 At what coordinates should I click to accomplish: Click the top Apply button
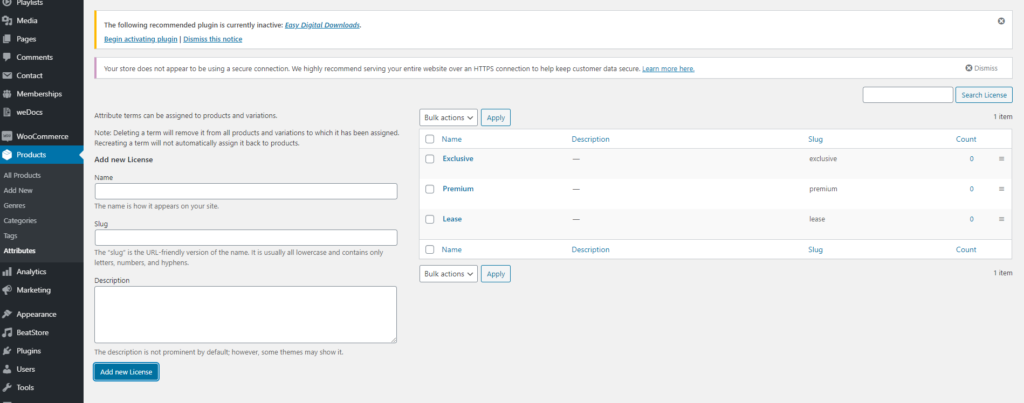coord(496,118)
